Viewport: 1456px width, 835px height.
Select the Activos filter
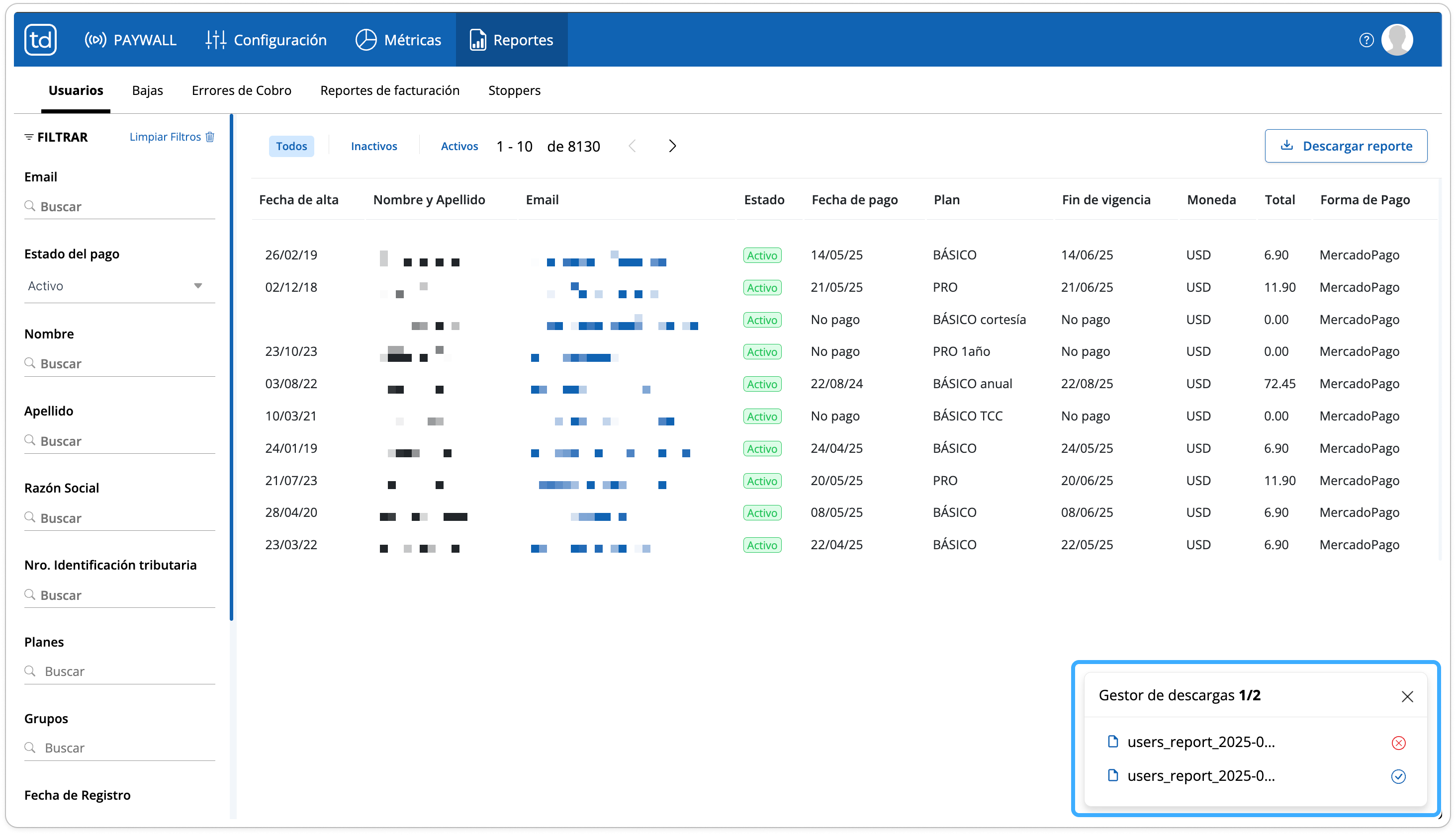click(x=459, y=146)
